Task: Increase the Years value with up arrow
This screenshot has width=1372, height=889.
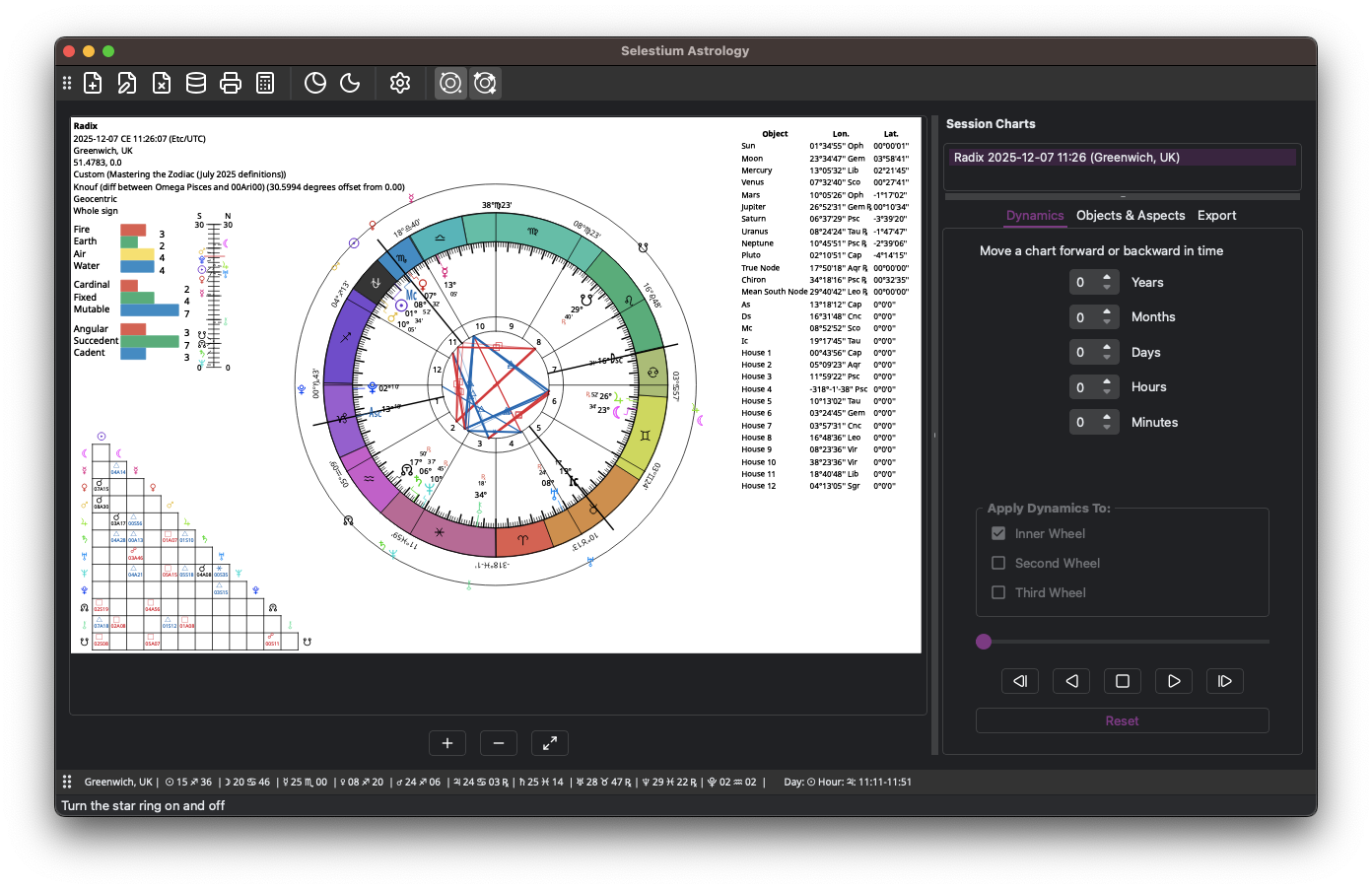Action: pyautogui.click(x=1108, y=277)
